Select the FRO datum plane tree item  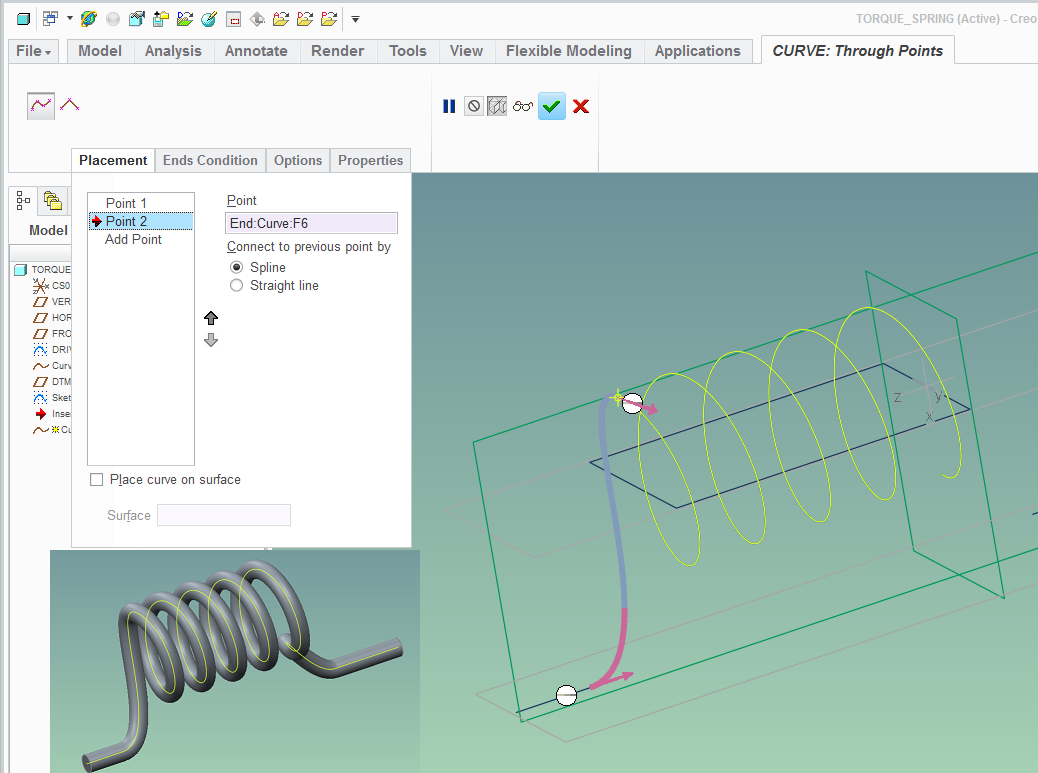click(52, 334)
